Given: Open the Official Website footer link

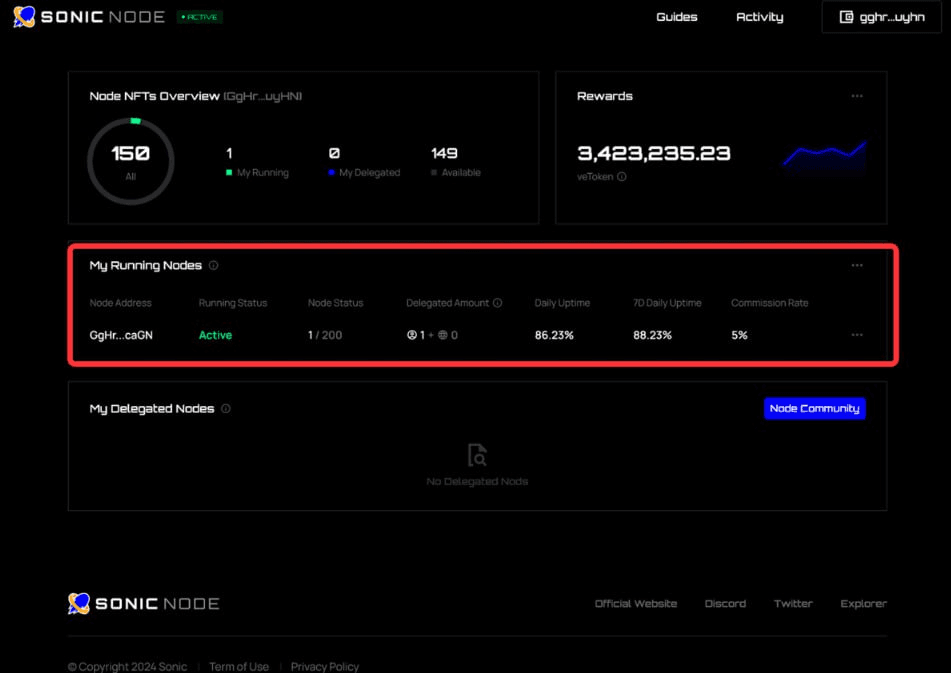Looking at the screenshot, I should coord(636,604).
